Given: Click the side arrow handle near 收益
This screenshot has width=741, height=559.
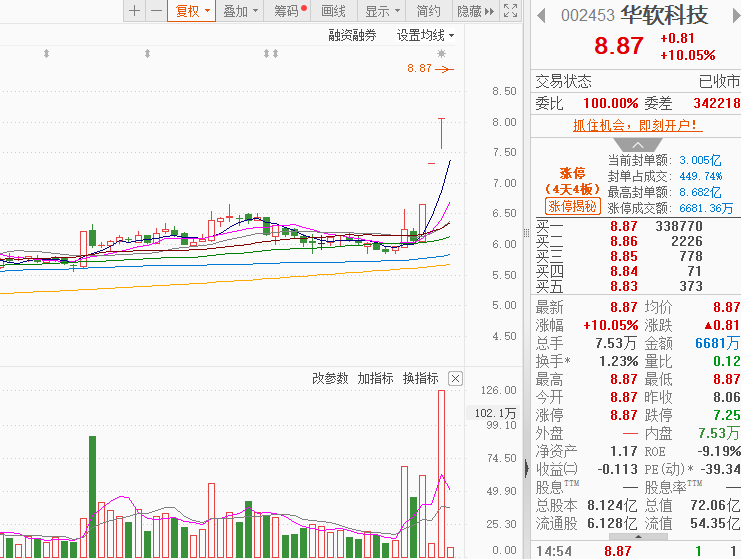Looking at the screenshot, I should point(527,468).
